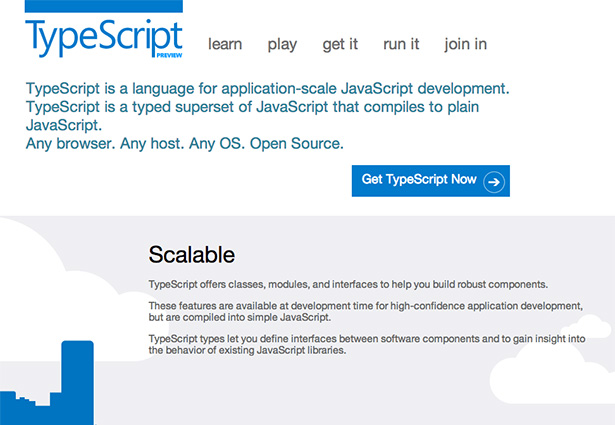The height and width of the screenshot is (425, 615).
Task: Open the learn menu item
Action: 225,44
